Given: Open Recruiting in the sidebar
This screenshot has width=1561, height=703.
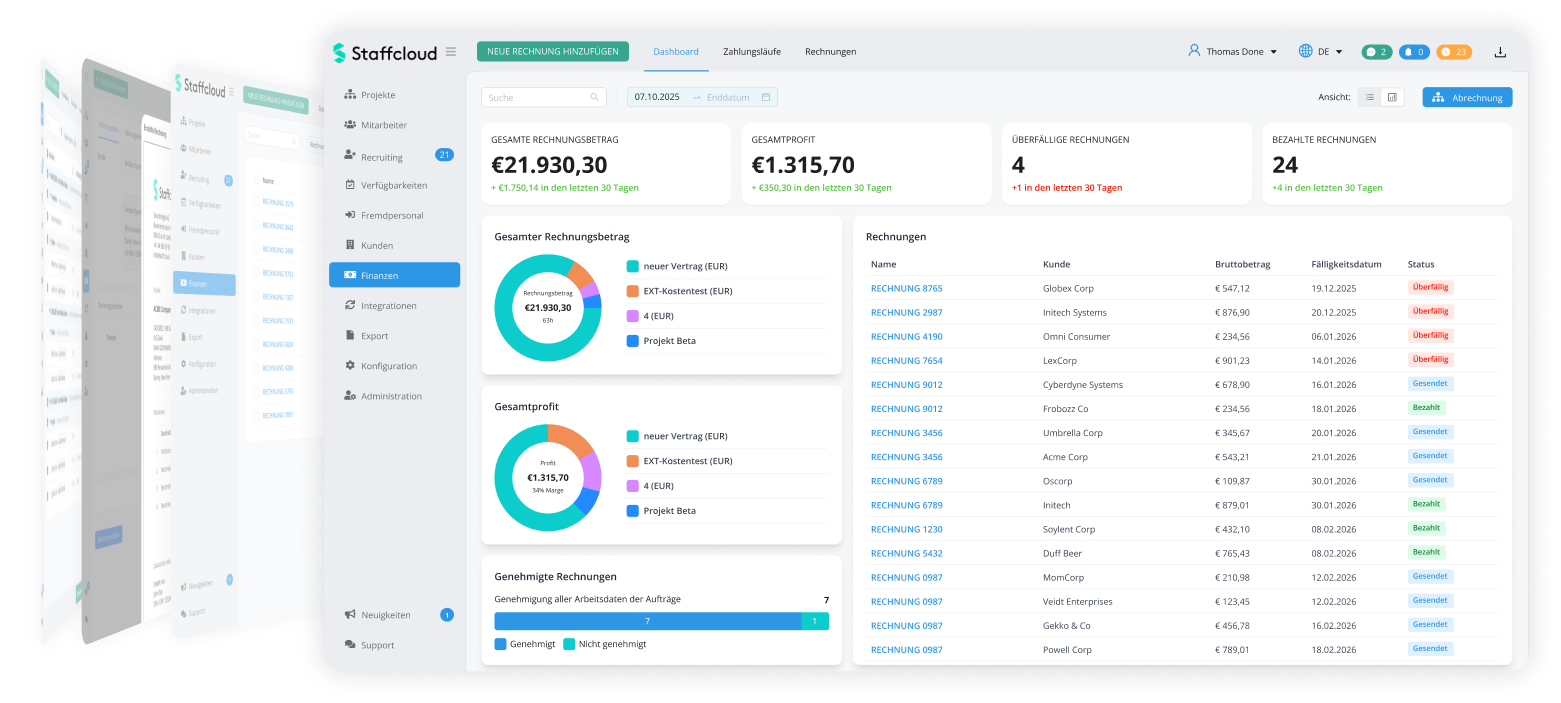Looking at the screenshot, I should [x=382, y=157].
